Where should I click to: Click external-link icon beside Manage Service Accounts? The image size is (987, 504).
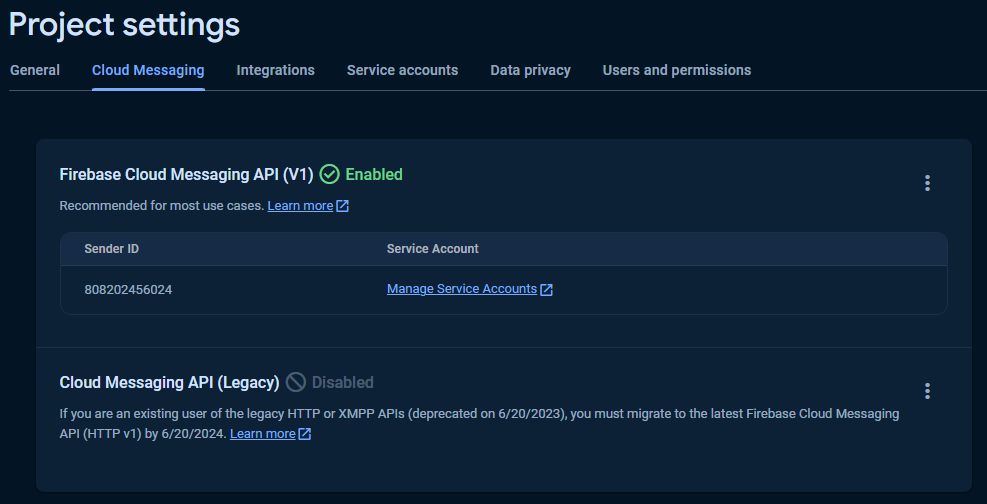pos(547,290)
